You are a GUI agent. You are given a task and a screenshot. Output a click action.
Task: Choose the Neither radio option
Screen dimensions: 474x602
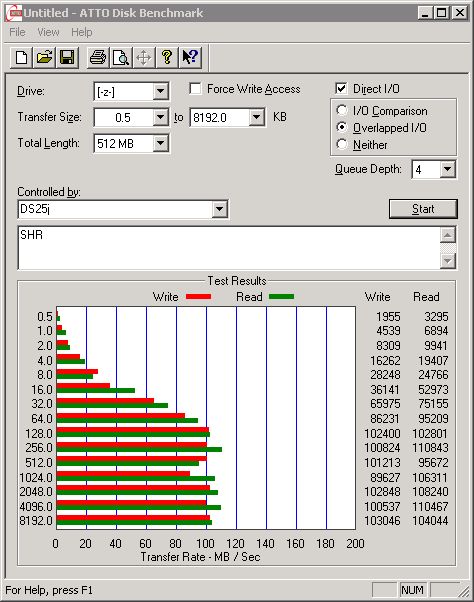tap(342, 144)
